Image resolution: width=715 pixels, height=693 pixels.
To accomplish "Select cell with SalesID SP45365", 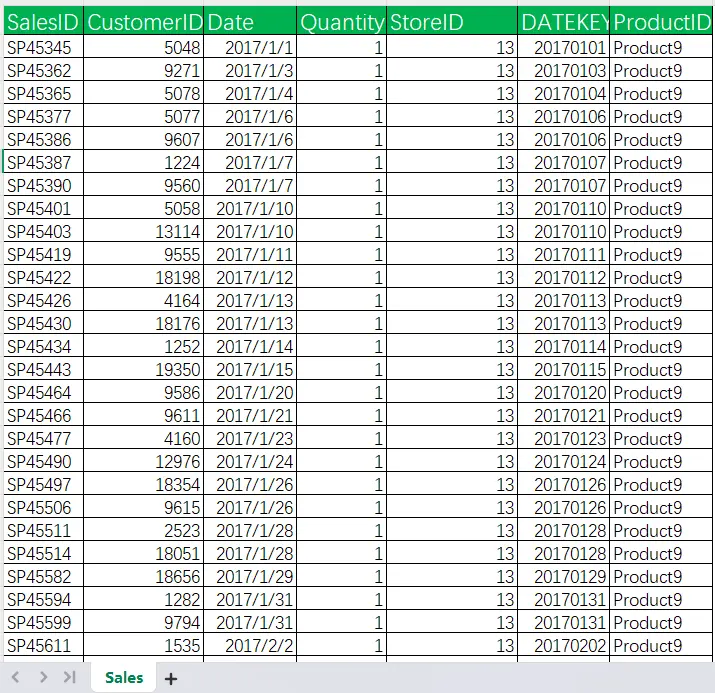I will 43,93.
